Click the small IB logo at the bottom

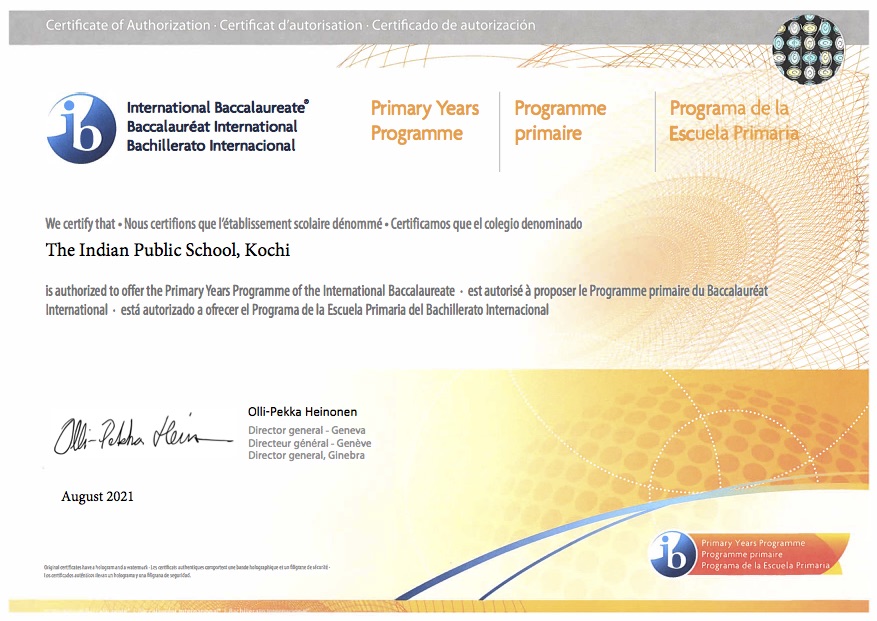click(672, 553)
